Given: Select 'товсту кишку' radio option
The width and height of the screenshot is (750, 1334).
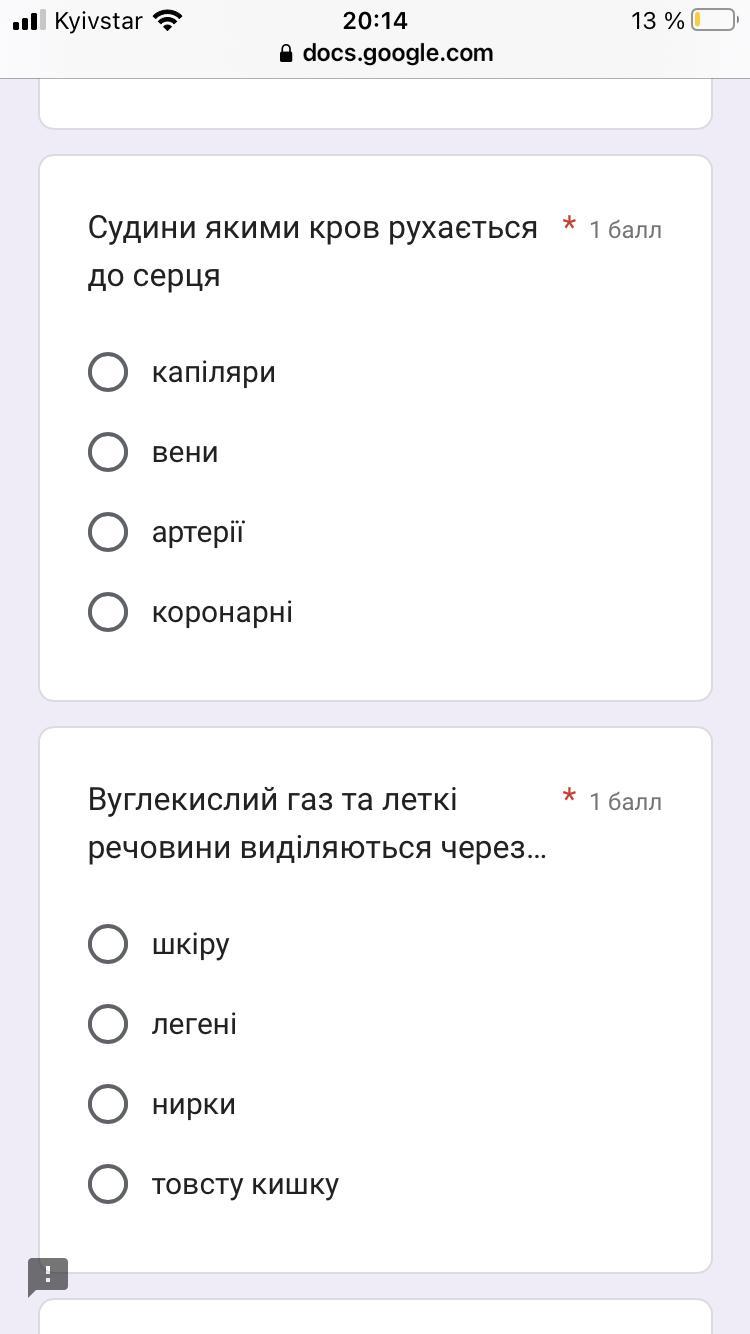Looking at the screenshot, I should (108, 1184).
